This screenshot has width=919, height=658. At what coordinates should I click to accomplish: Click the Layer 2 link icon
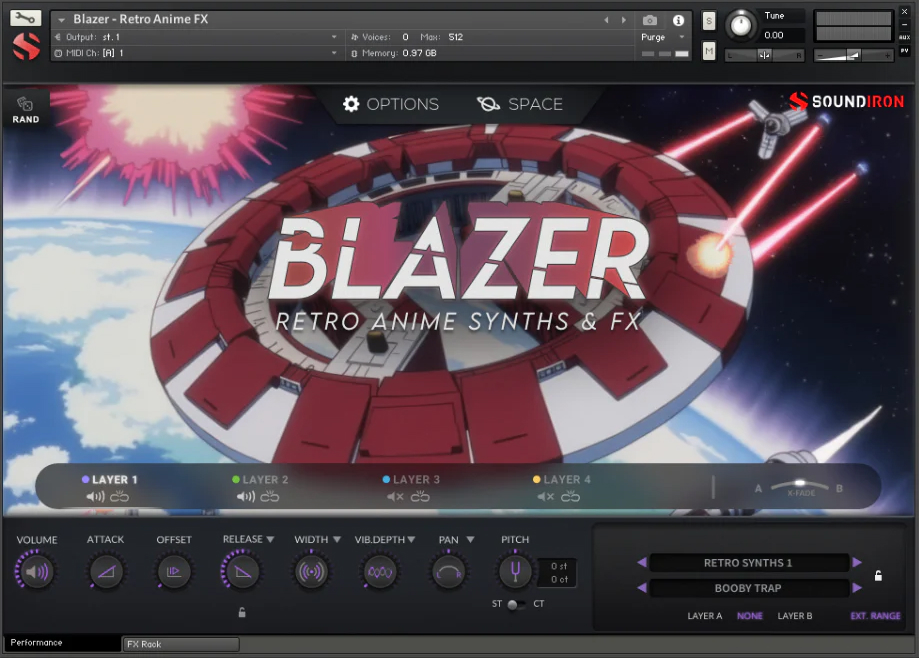point(270,497)
